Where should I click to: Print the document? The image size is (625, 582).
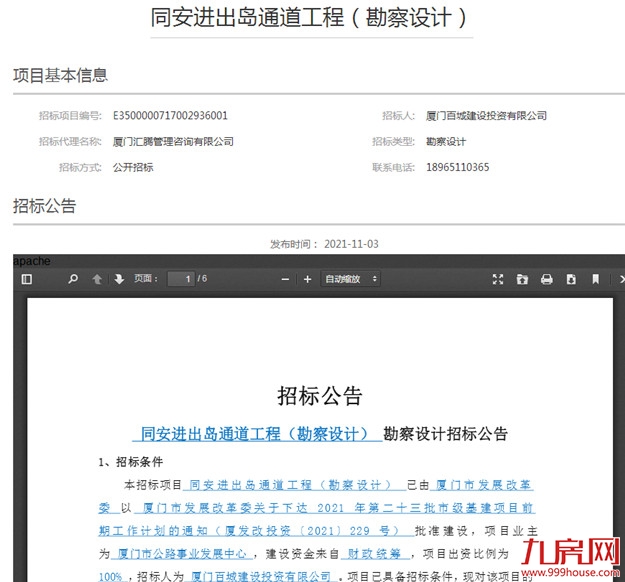tap(546, 279)
